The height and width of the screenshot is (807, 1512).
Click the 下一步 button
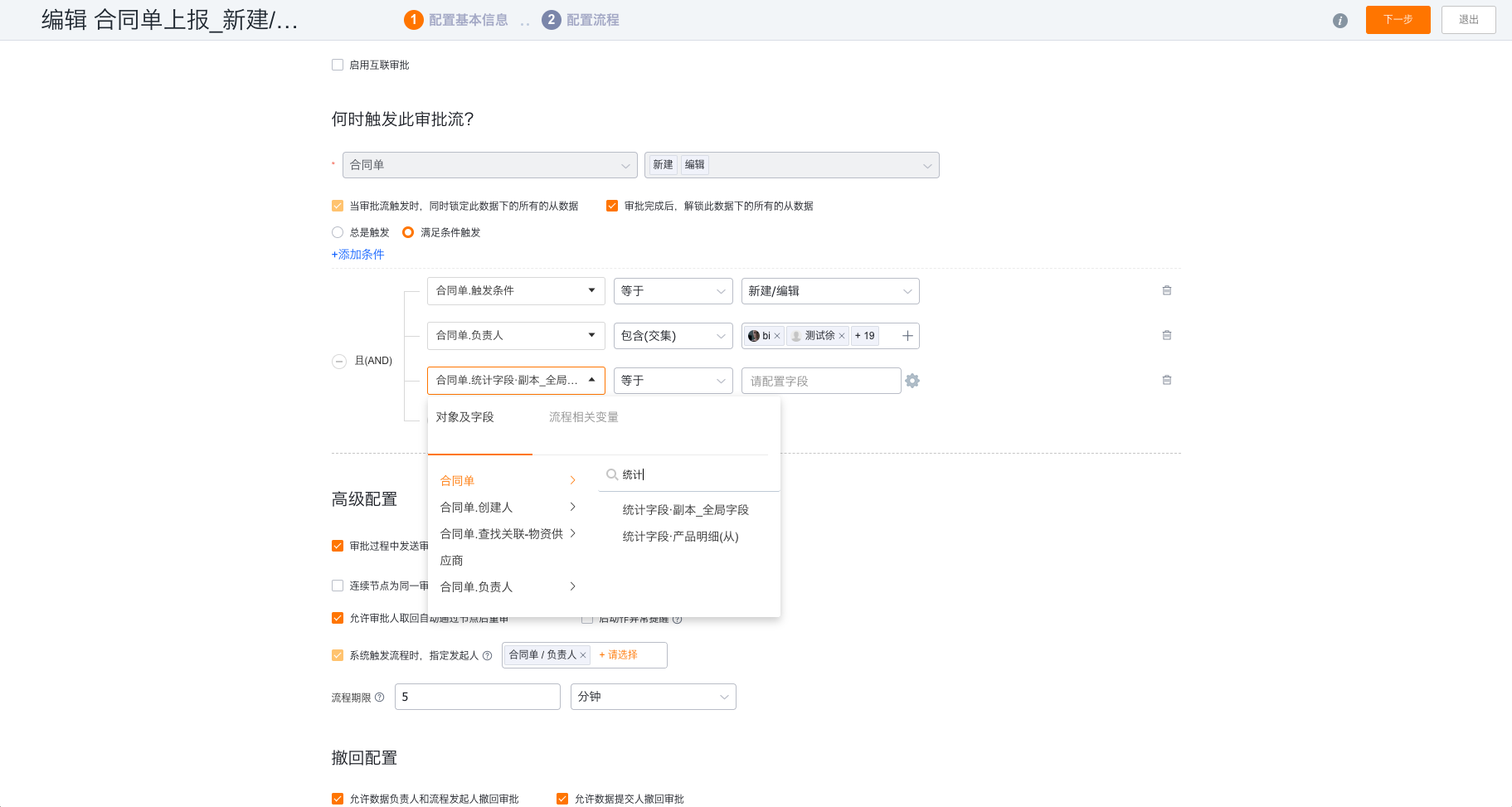click(1398, 20)
